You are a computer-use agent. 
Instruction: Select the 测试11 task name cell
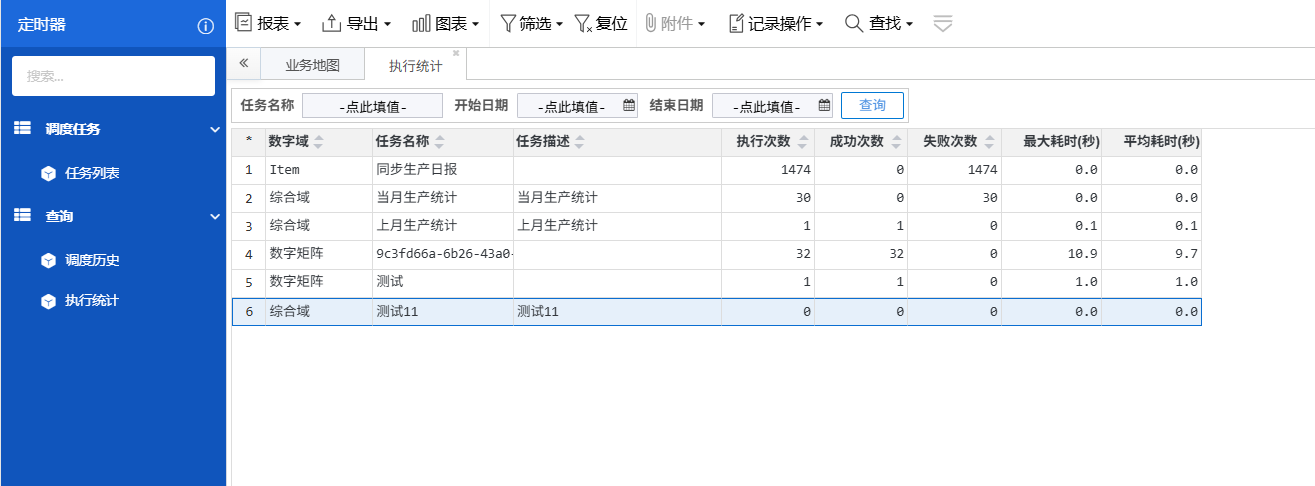443,311
